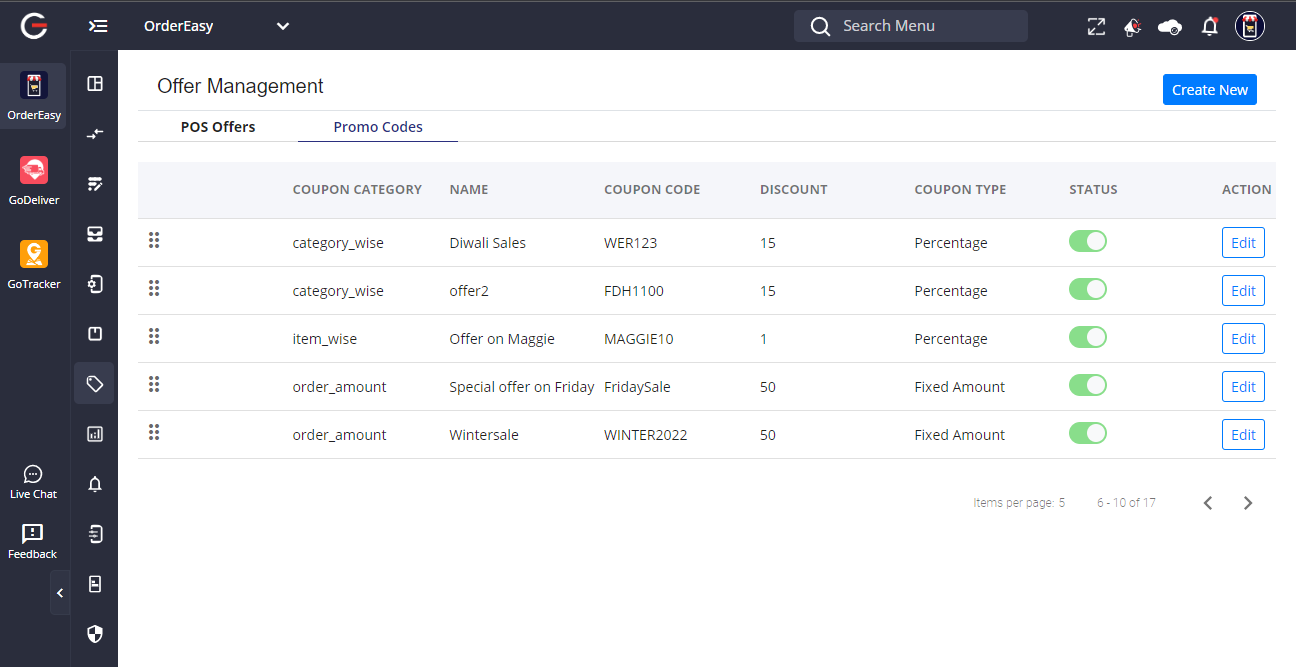Image resolution: width=1296 pixels, height=667 pixels.
Task: Select the Promo Codes tab
Action: [378, 127]
